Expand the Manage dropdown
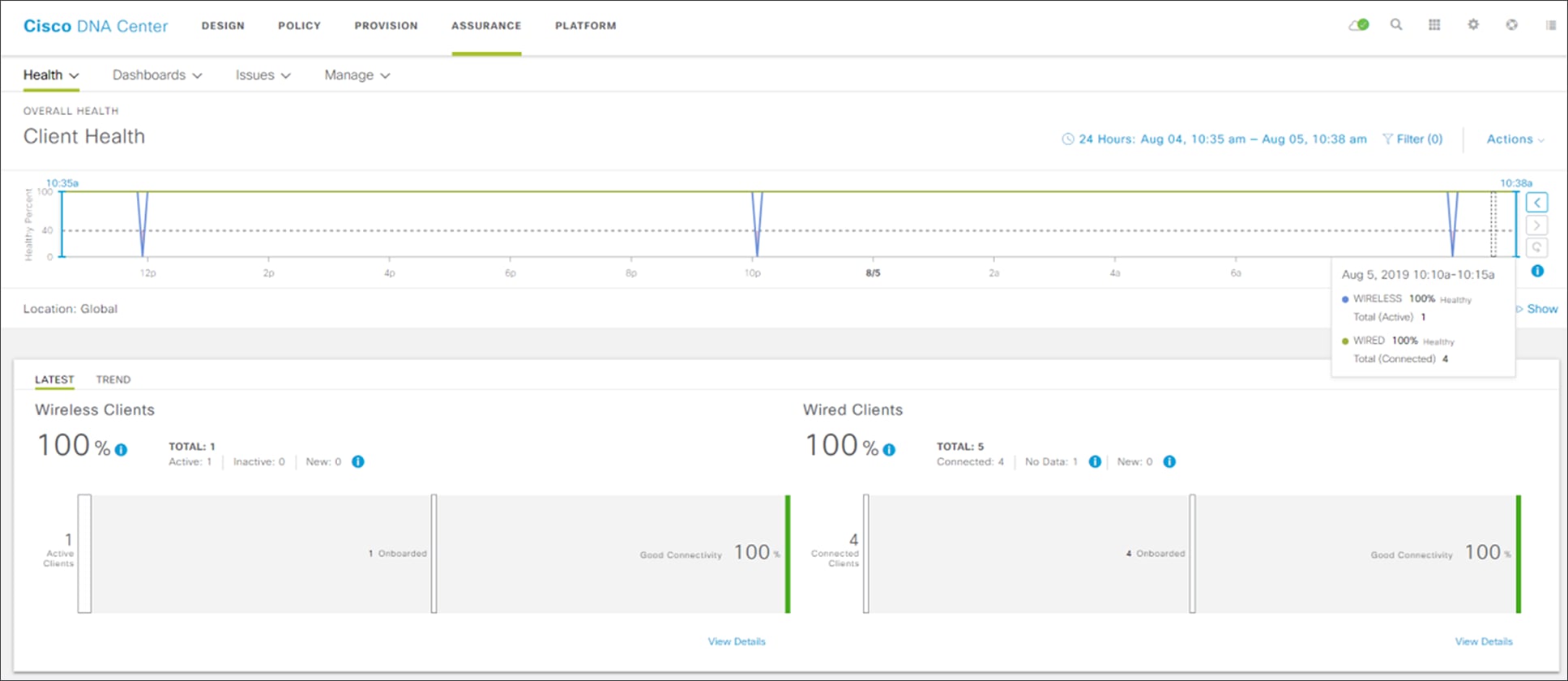Screen dimensions: 1568x681 [x=357, y=75]
